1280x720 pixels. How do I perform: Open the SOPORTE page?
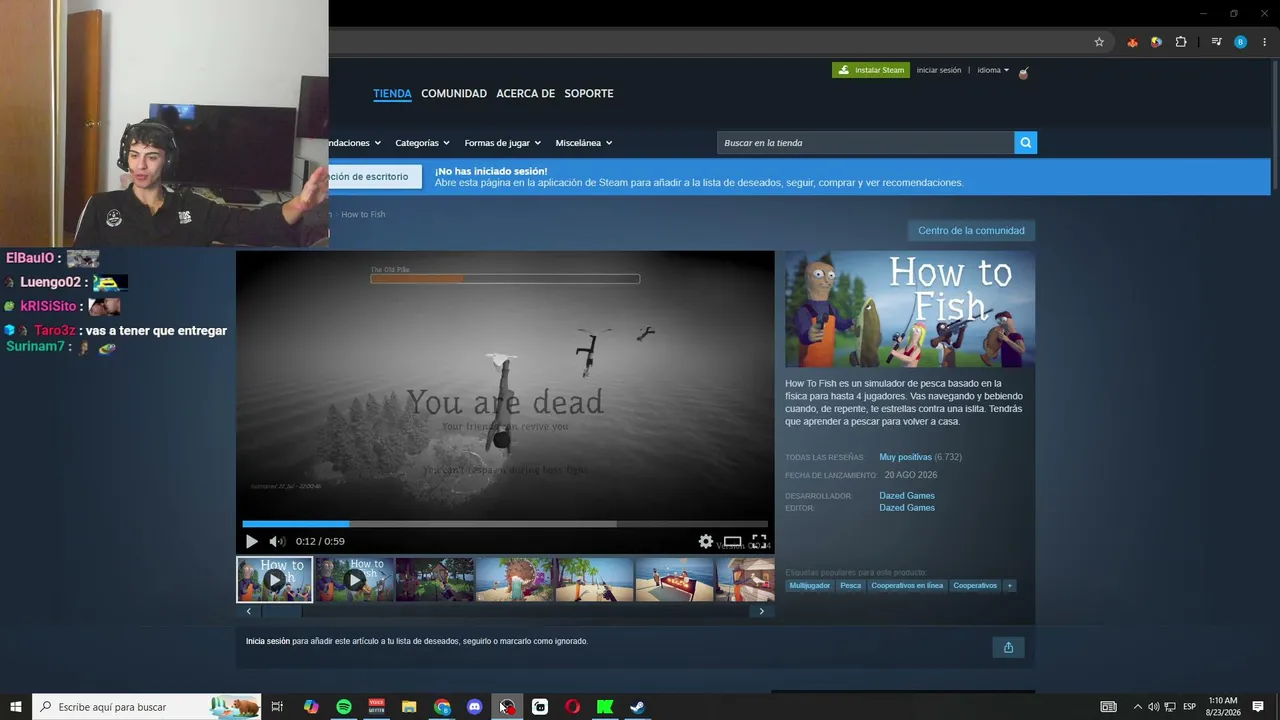click(589, 94)
